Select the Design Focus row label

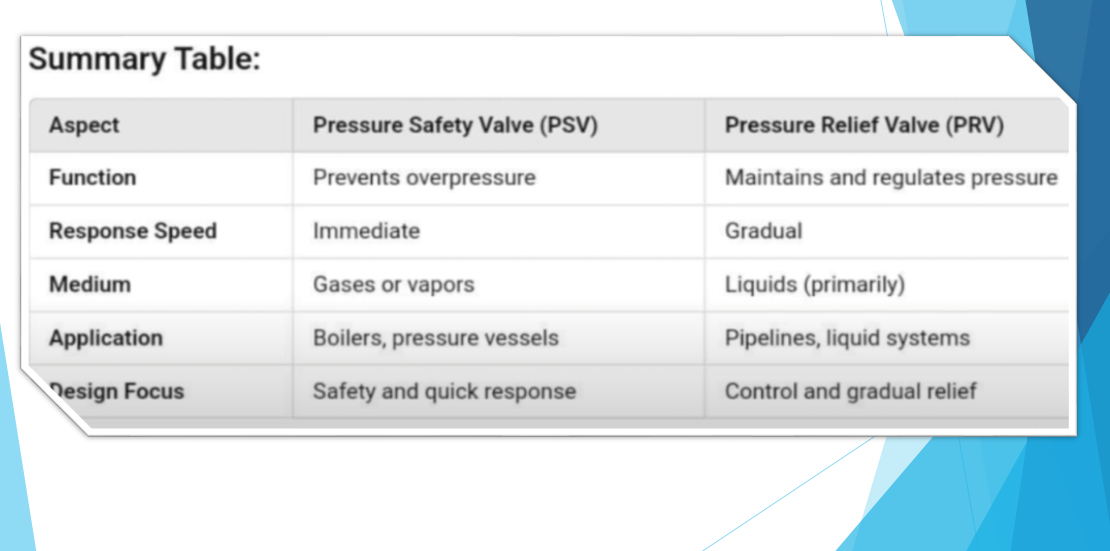[118, 391]
